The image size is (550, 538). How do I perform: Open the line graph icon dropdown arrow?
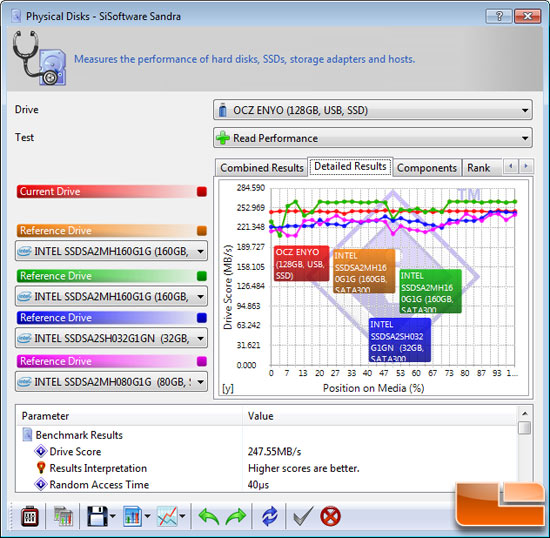182,516
